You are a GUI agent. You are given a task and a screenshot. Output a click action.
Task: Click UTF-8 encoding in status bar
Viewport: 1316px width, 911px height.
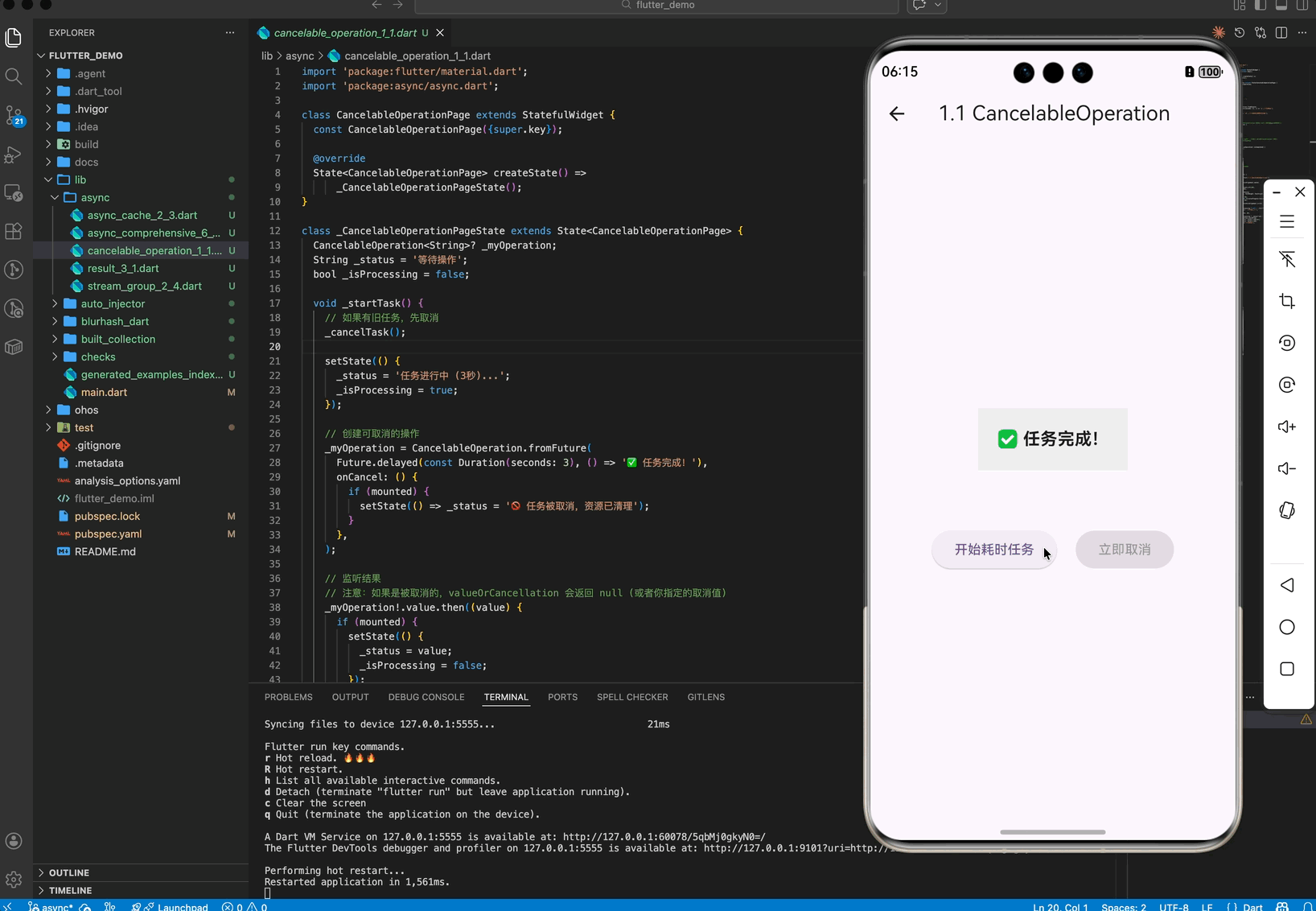click(1174, 906)
